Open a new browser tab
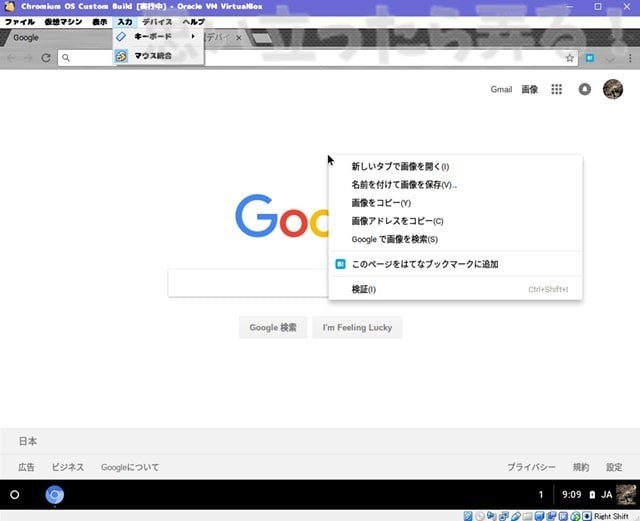This screenshot has height=521, width=640. click(x=261, y=38)
